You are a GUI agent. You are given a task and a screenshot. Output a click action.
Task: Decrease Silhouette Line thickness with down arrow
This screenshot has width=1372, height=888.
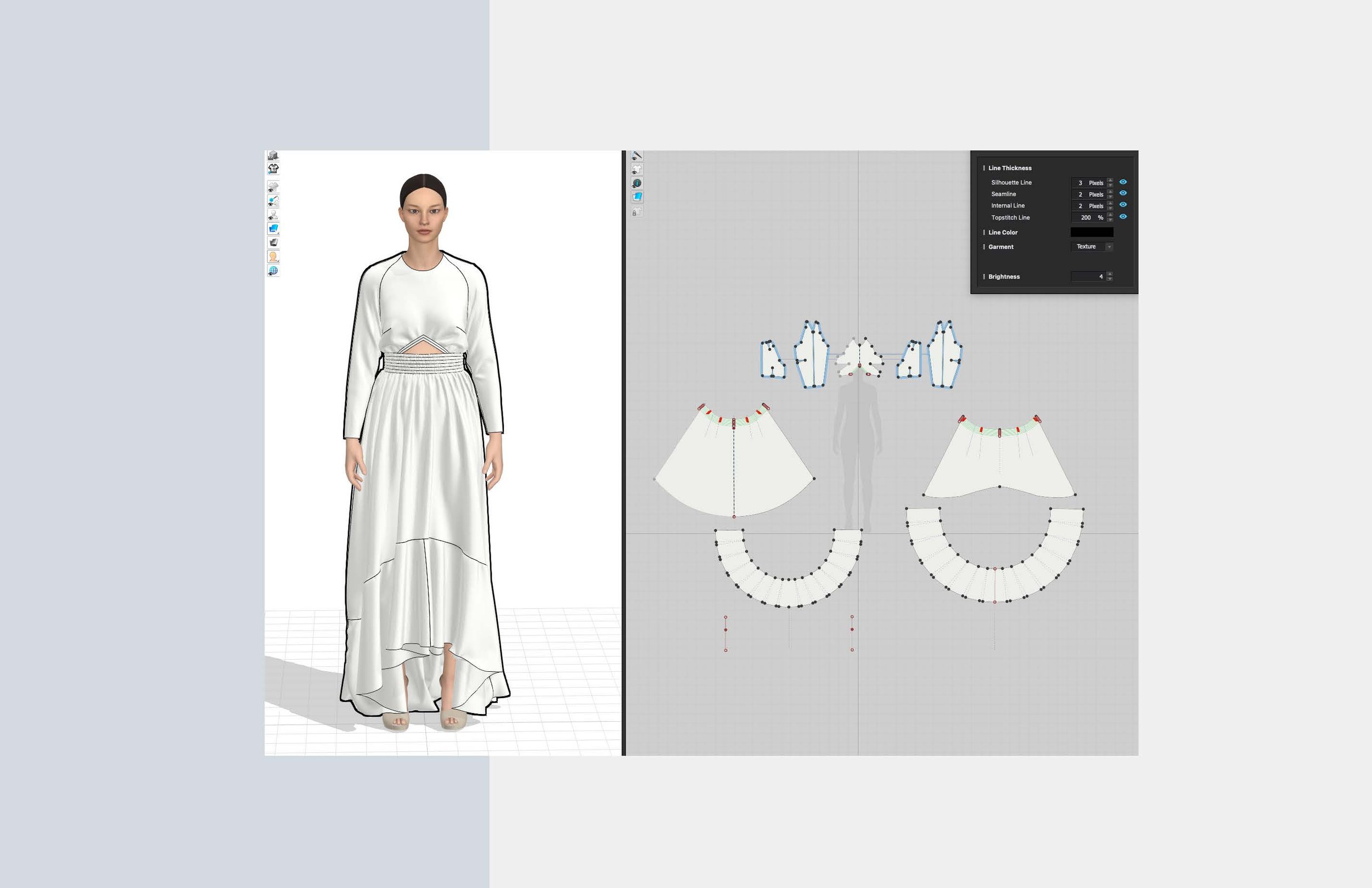(x=1110, y=185)
